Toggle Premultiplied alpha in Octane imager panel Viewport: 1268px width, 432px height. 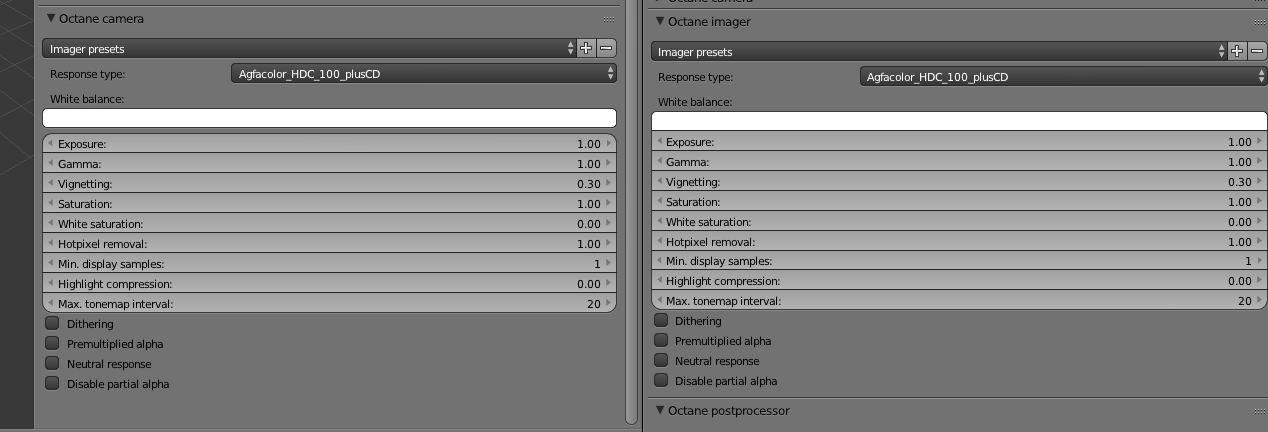tap(661, 341)
